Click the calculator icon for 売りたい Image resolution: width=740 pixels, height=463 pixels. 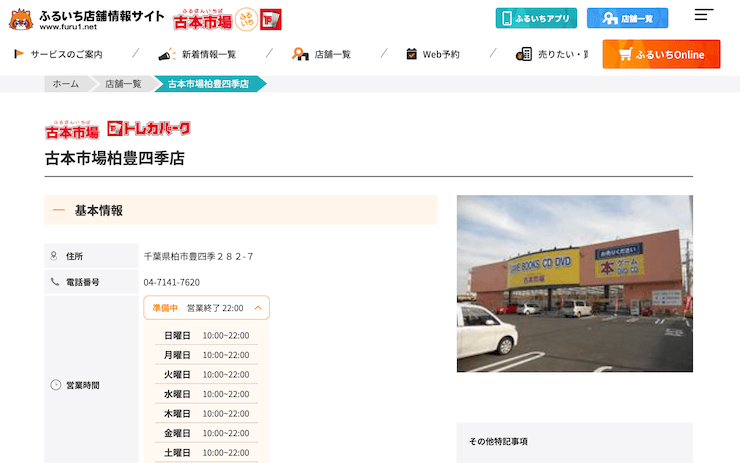coord(524,54)
